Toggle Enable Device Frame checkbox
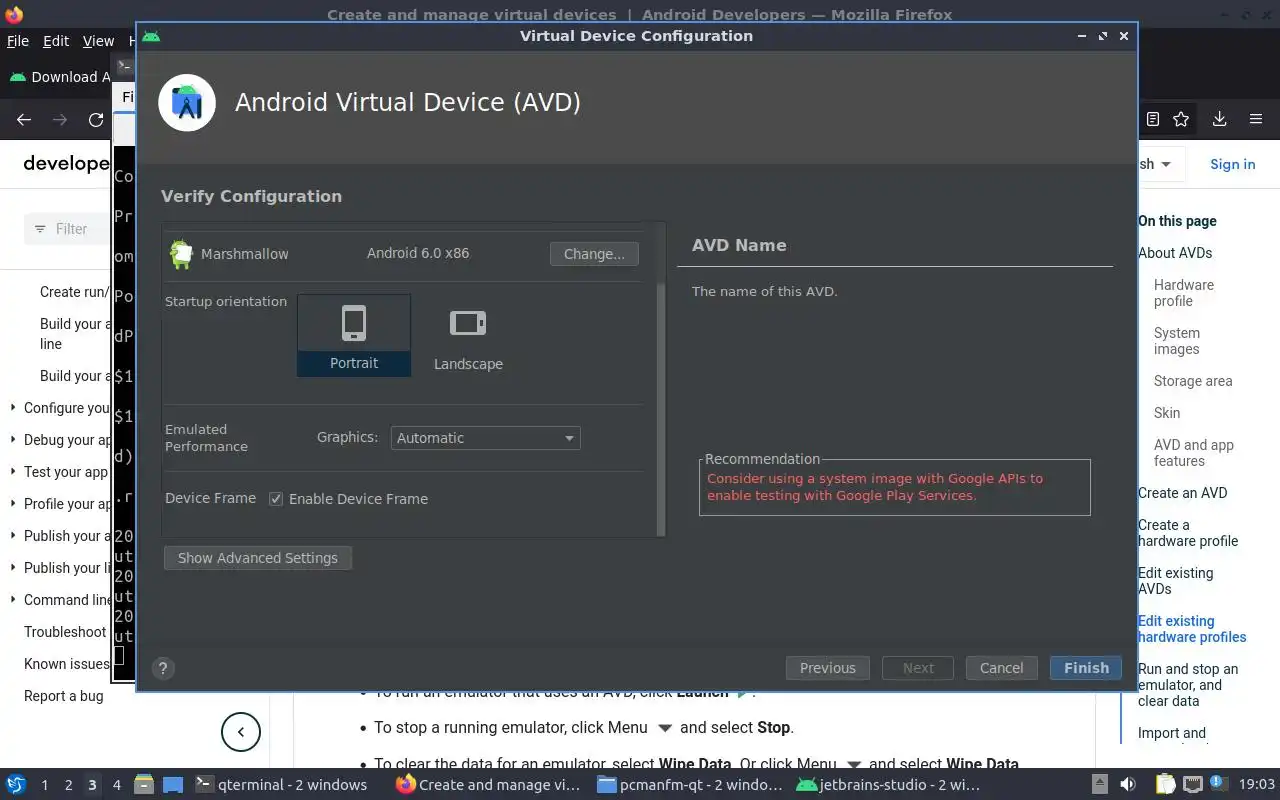Viewport: 1280px width, 800px height. pyautogui.click(x=276, y=499)
